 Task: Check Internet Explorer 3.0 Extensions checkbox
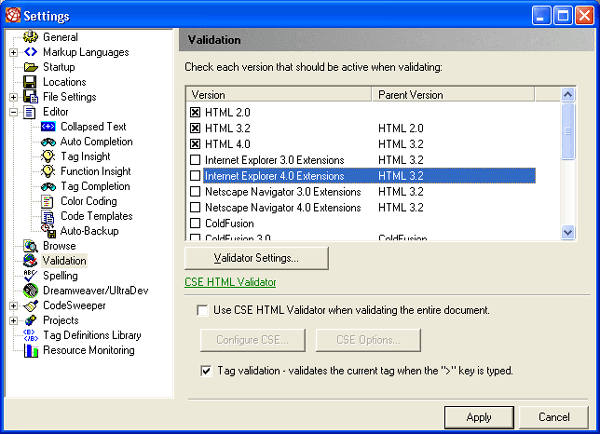tap(195, 160)
